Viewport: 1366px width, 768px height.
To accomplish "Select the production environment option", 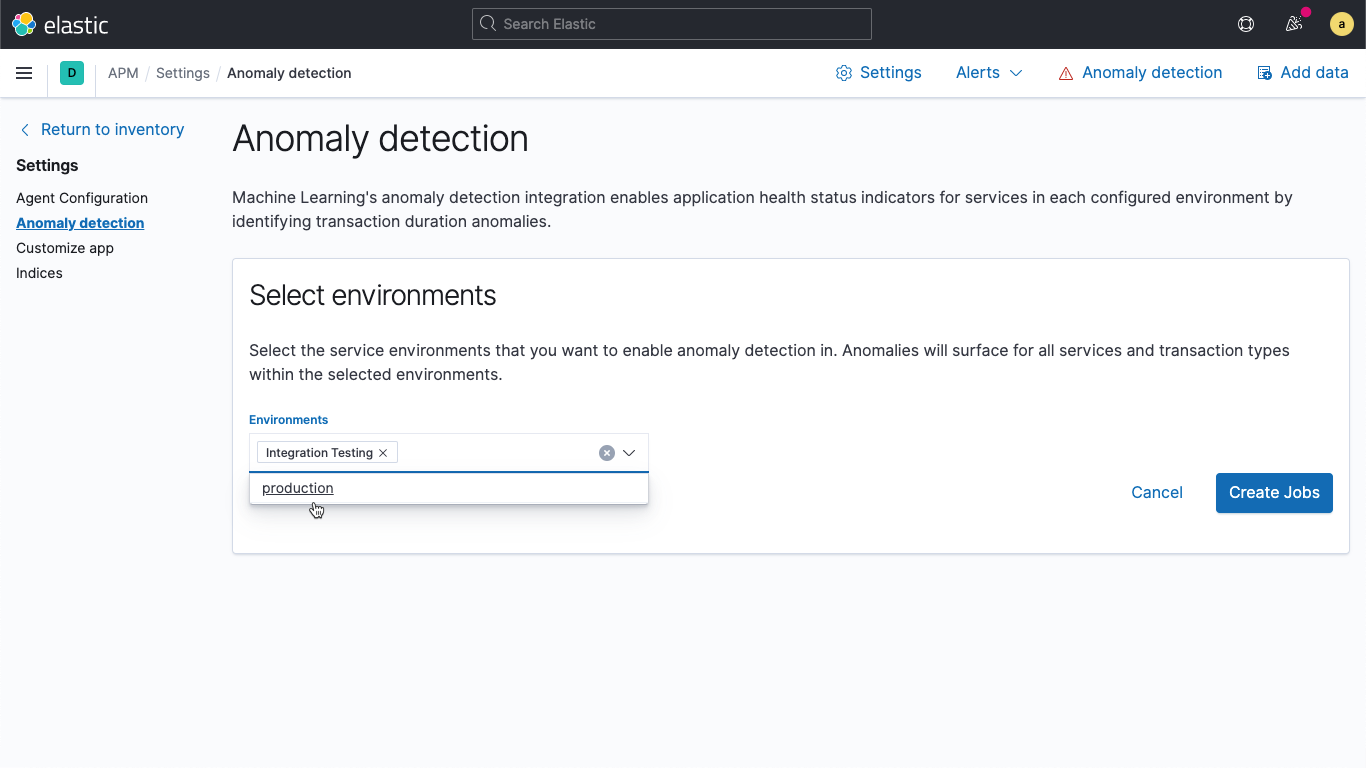I will [449, 488].
